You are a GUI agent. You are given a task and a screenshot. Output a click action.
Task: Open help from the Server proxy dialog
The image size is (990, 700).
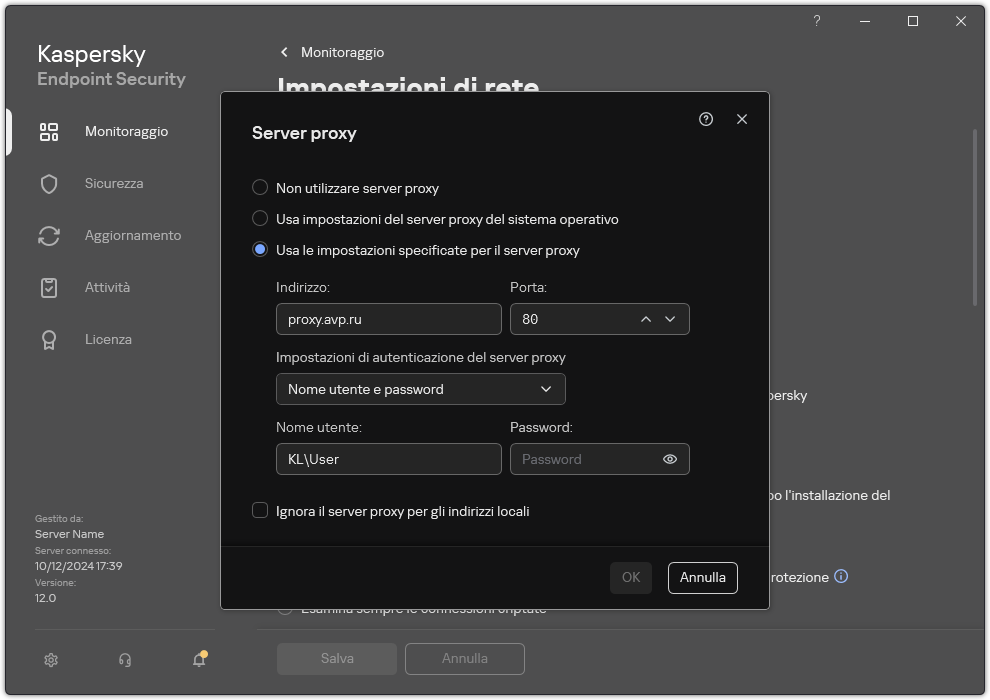tap(706, 119)
